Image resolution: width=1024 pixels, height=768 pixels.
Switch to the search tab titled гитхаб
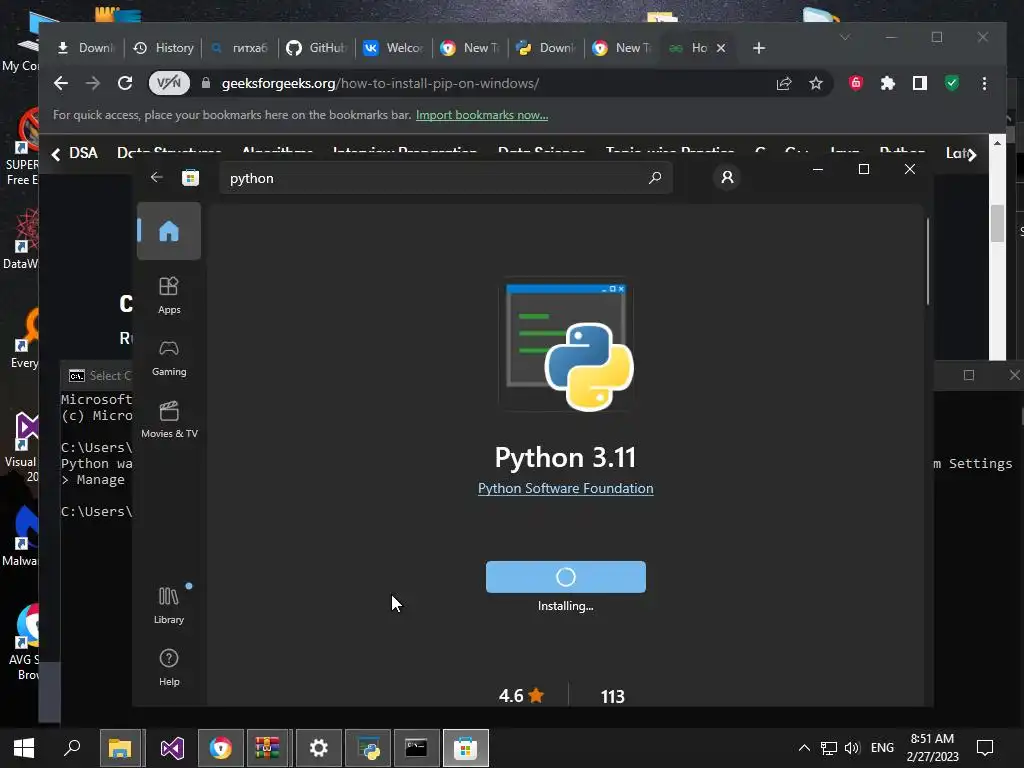click(240, 48)
